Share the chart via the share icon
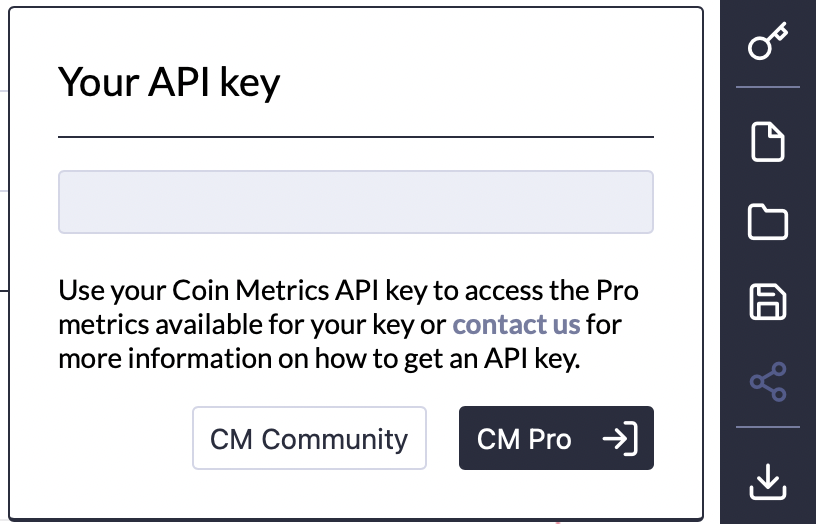This screenshot has width=816, height=524. tap(768, 382)
